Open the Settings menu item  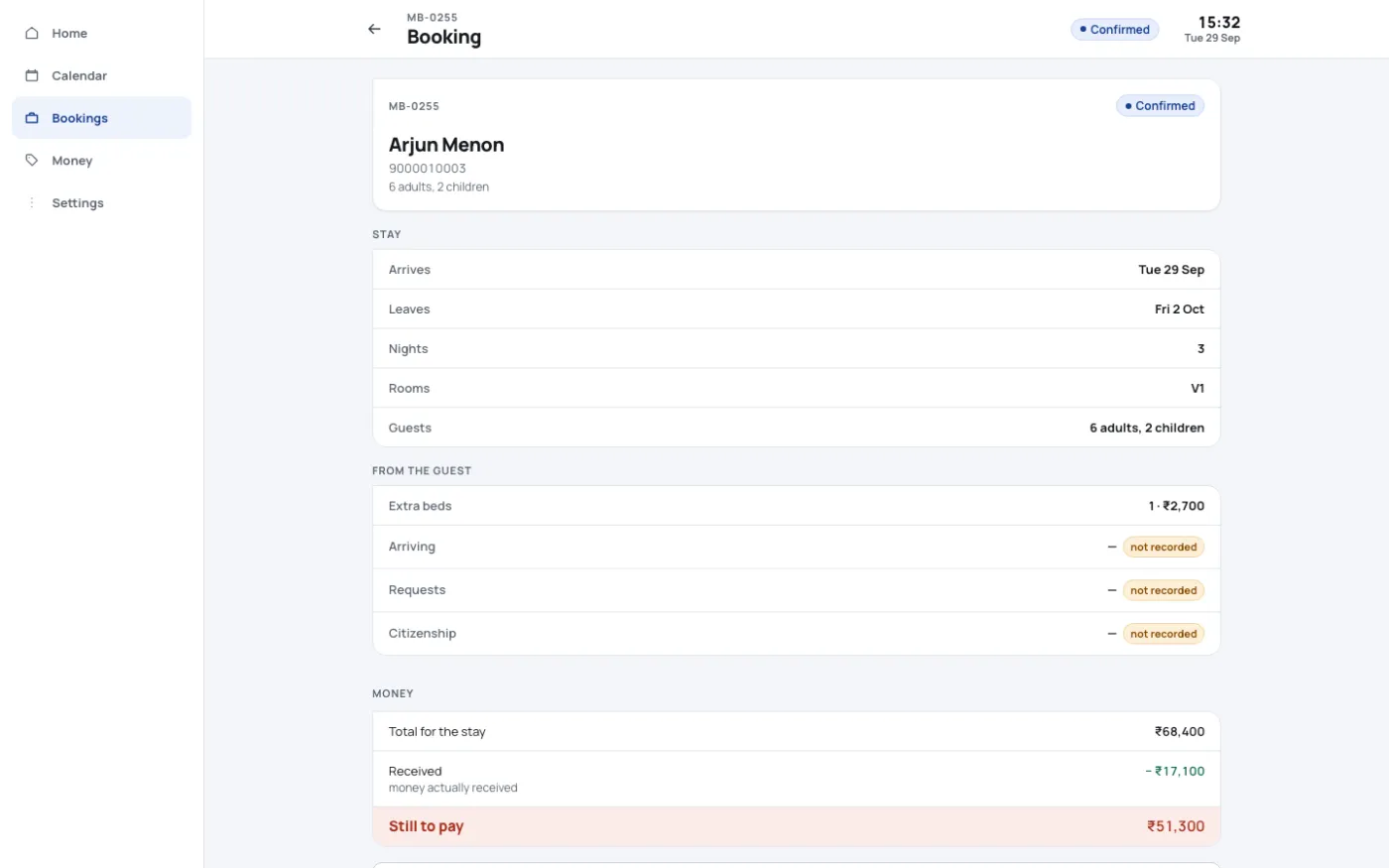click(x=101, y=202)
